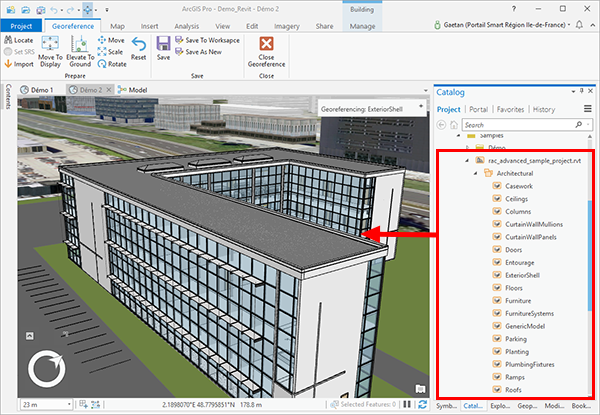Customize Quick Access Toolbar dropdown
The width and height of the screenshot is (600, 415).
[107, 10]
